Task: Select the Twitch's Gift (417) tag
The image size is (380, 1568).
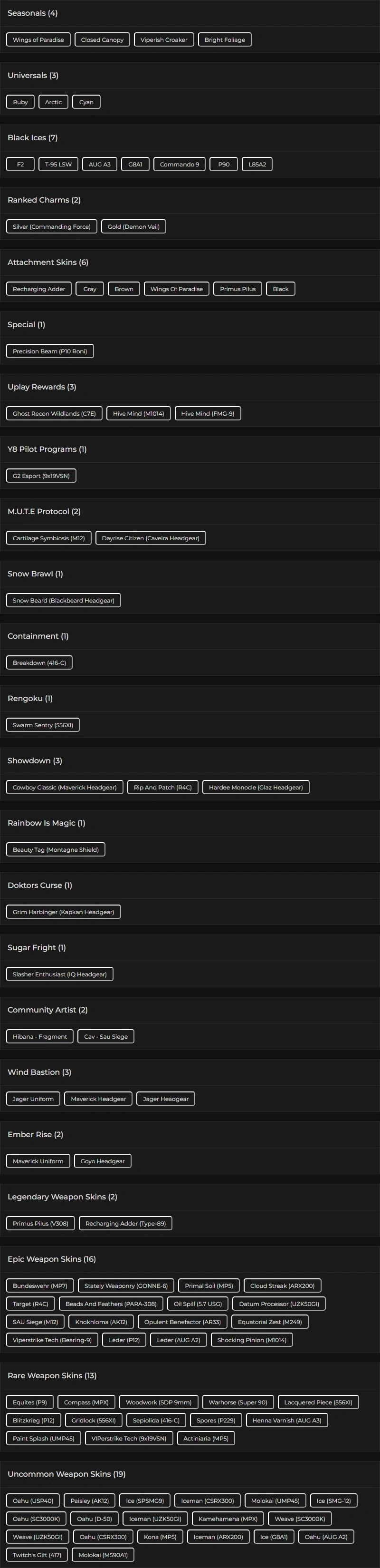Action: click(37, 1555)
